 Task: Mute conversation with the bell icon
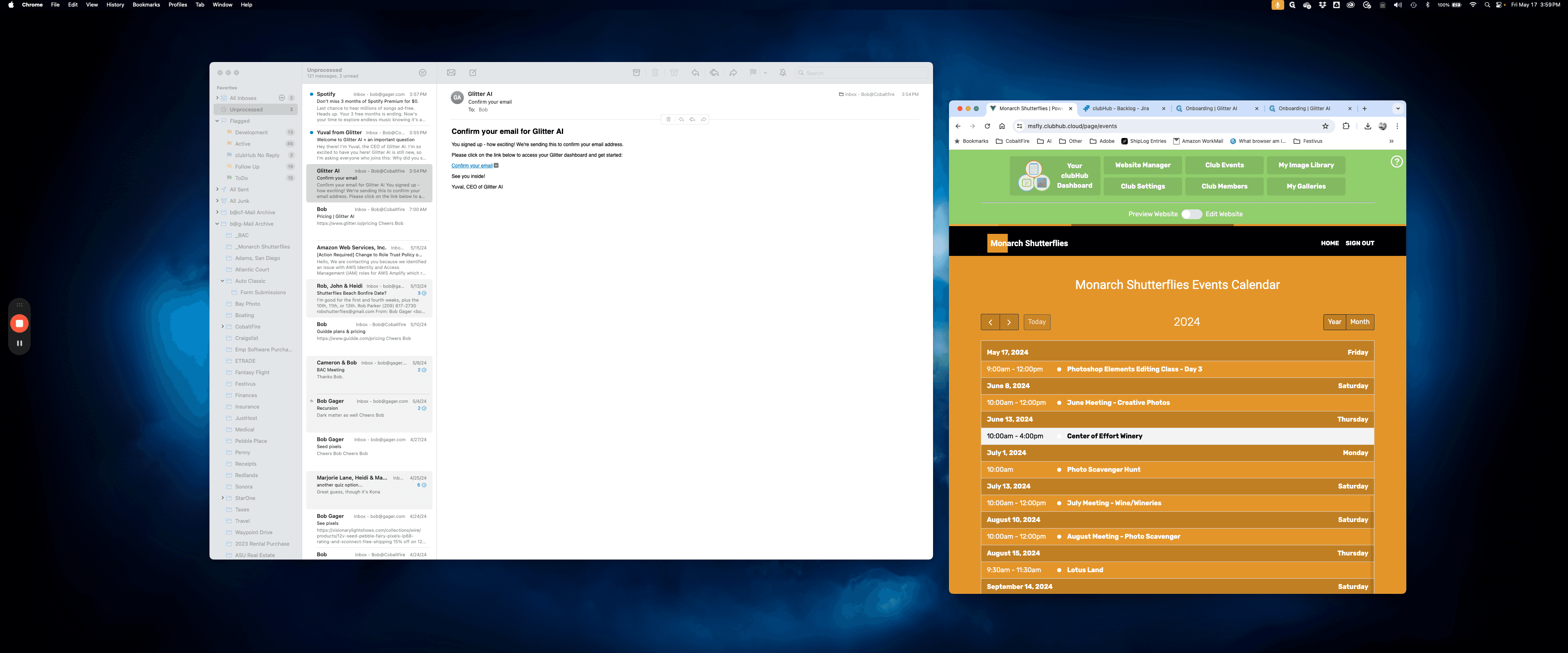coord(783,72)
